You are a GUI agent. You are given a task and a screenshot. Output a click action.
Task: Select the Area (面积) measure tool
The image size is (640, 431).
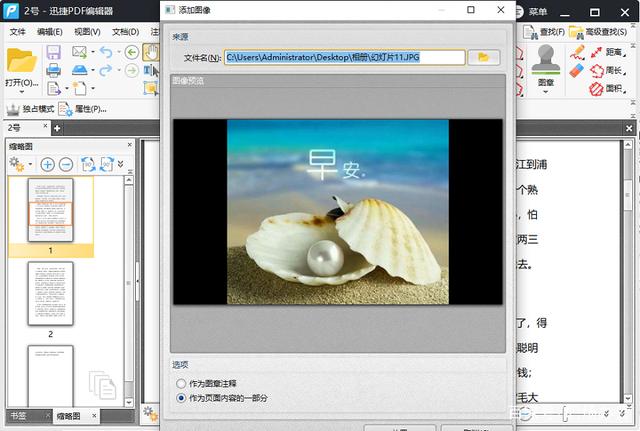pyautogui.click(x=608, y=88)
